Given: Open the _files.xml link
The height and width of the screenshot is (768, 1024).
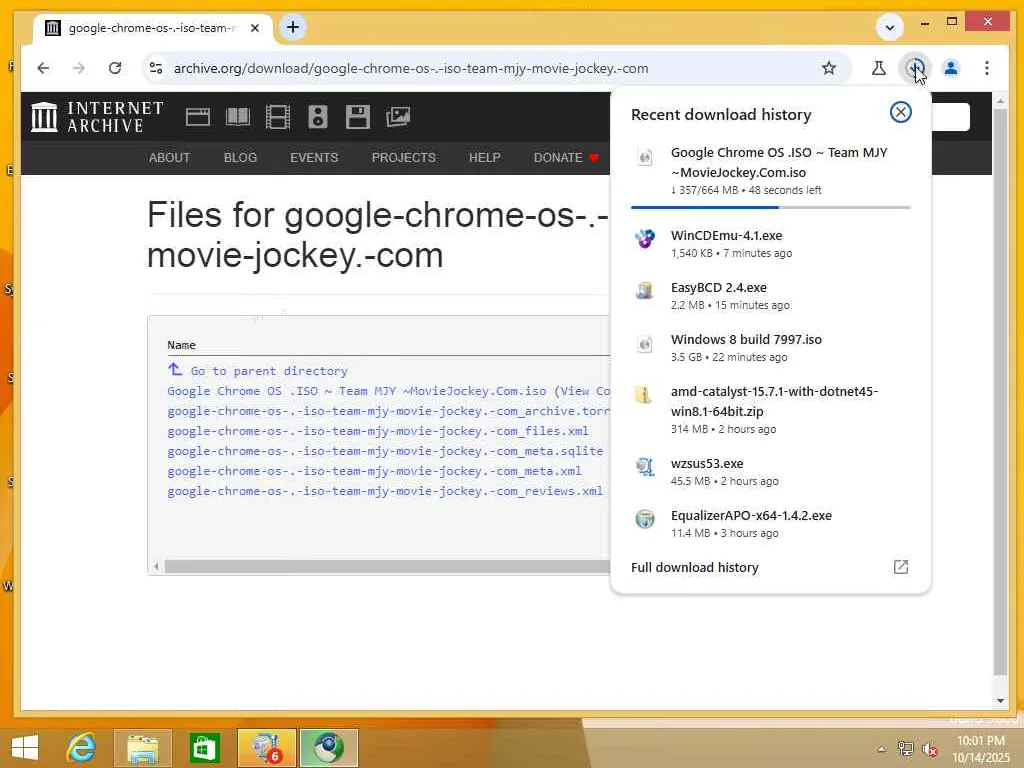Looking at the screenshot, I should [377, 431].
